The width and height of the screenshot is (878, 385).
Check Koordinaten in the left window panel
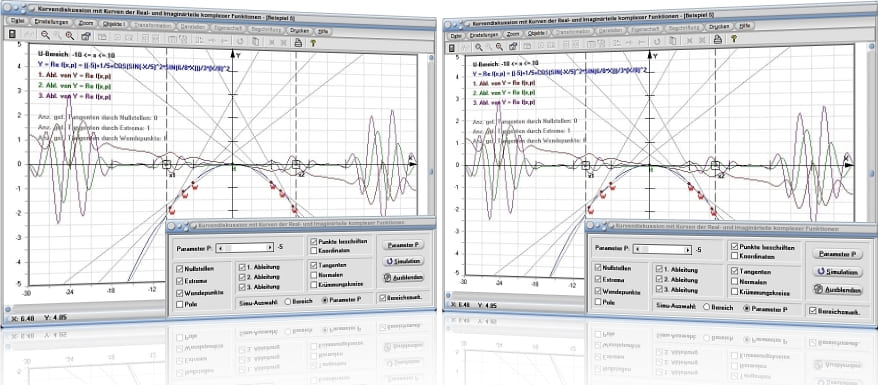314,251
